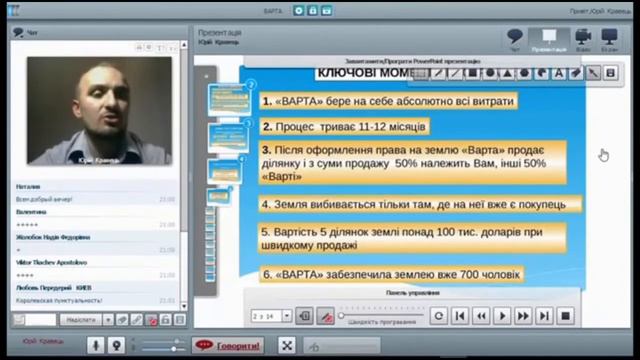Select the line drawing tool in annotation toolbar
Screen dimensions: 640x360
coord(455,73)
